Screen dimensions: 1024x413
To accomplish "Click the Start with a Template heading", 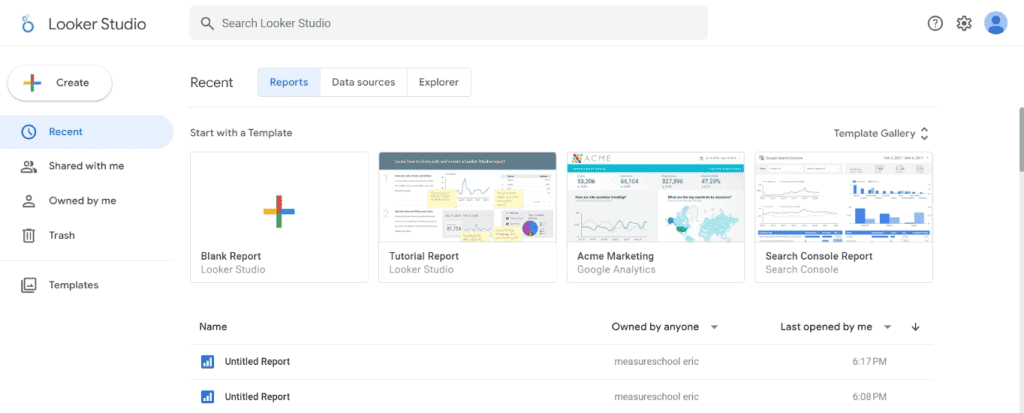I will click(x=241, y=133).
